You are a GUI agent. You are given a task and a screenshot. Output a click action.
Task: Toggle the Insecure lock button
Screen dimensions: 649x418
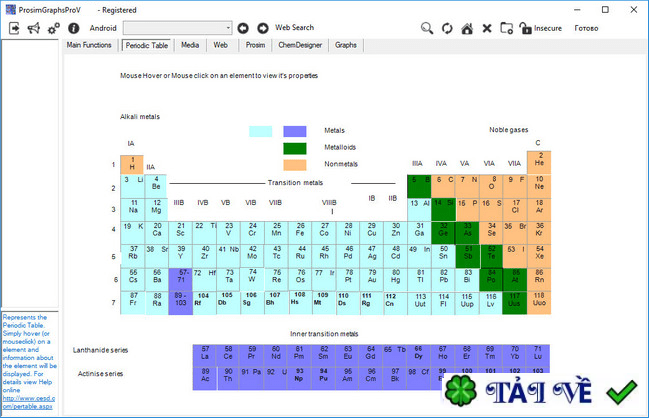tap(541, 28)
